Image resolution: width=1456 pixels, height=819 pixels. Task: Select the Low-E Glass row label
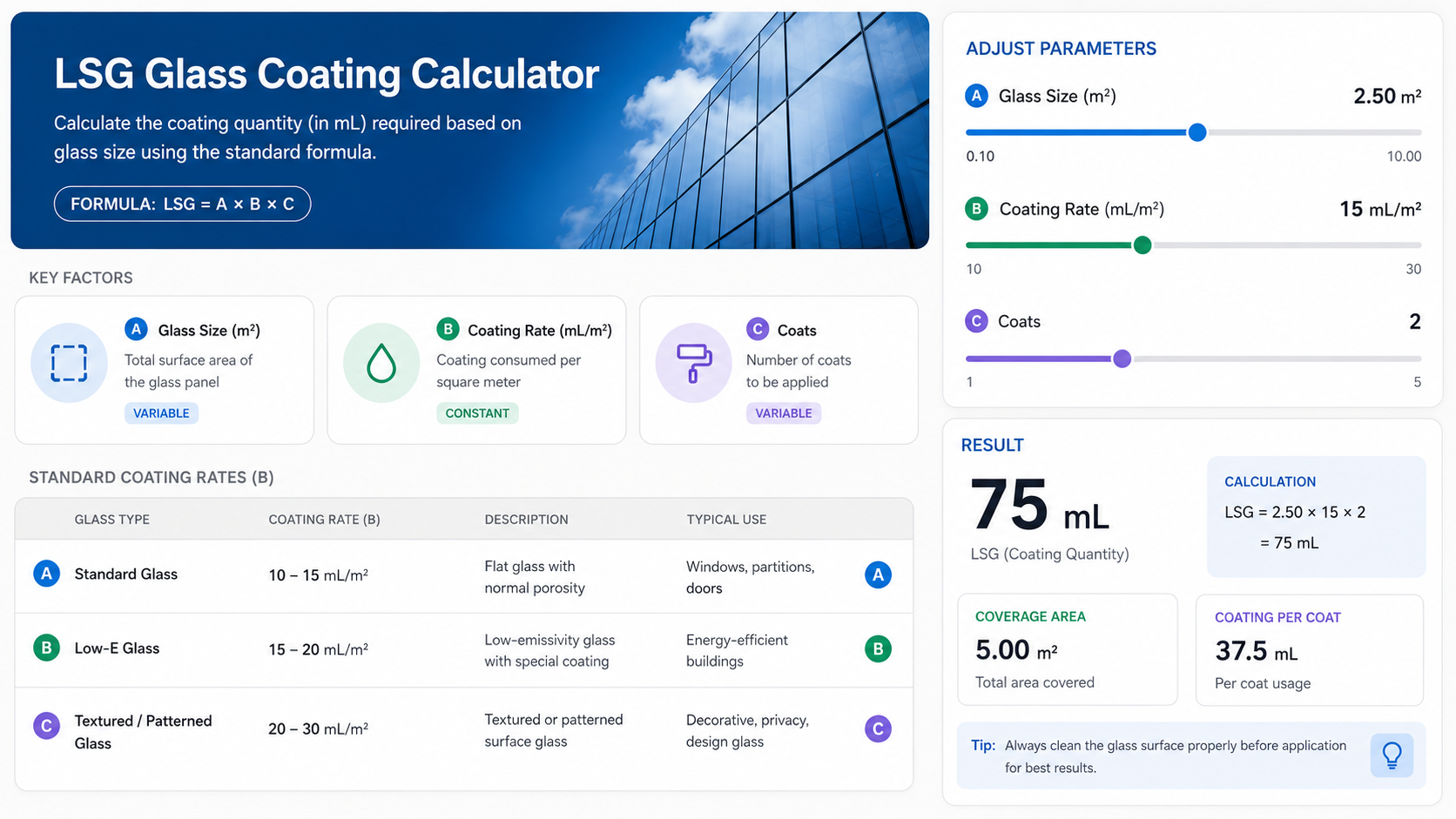pos(117,648)
